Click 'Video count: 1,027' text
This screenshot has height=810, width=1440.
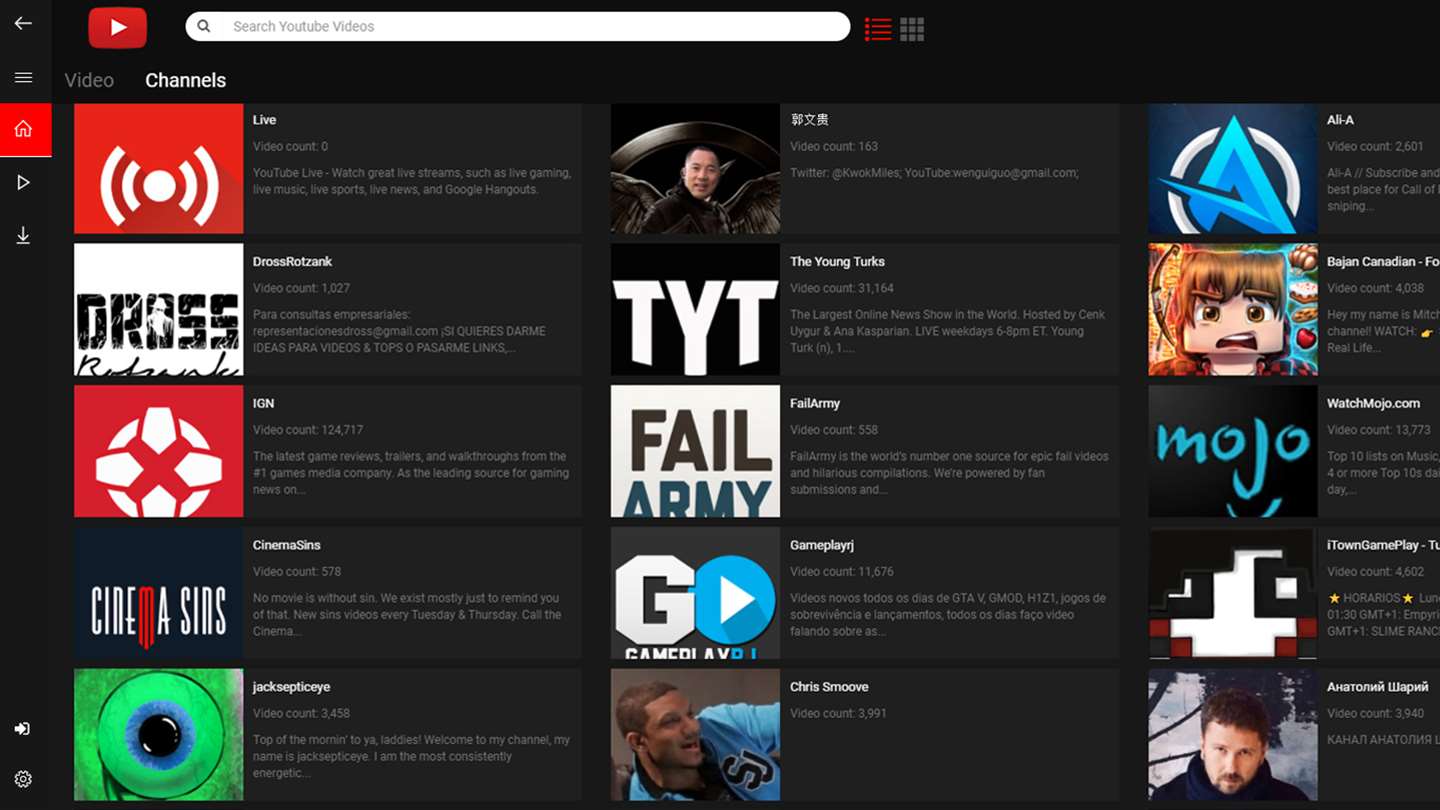point(301,288)
